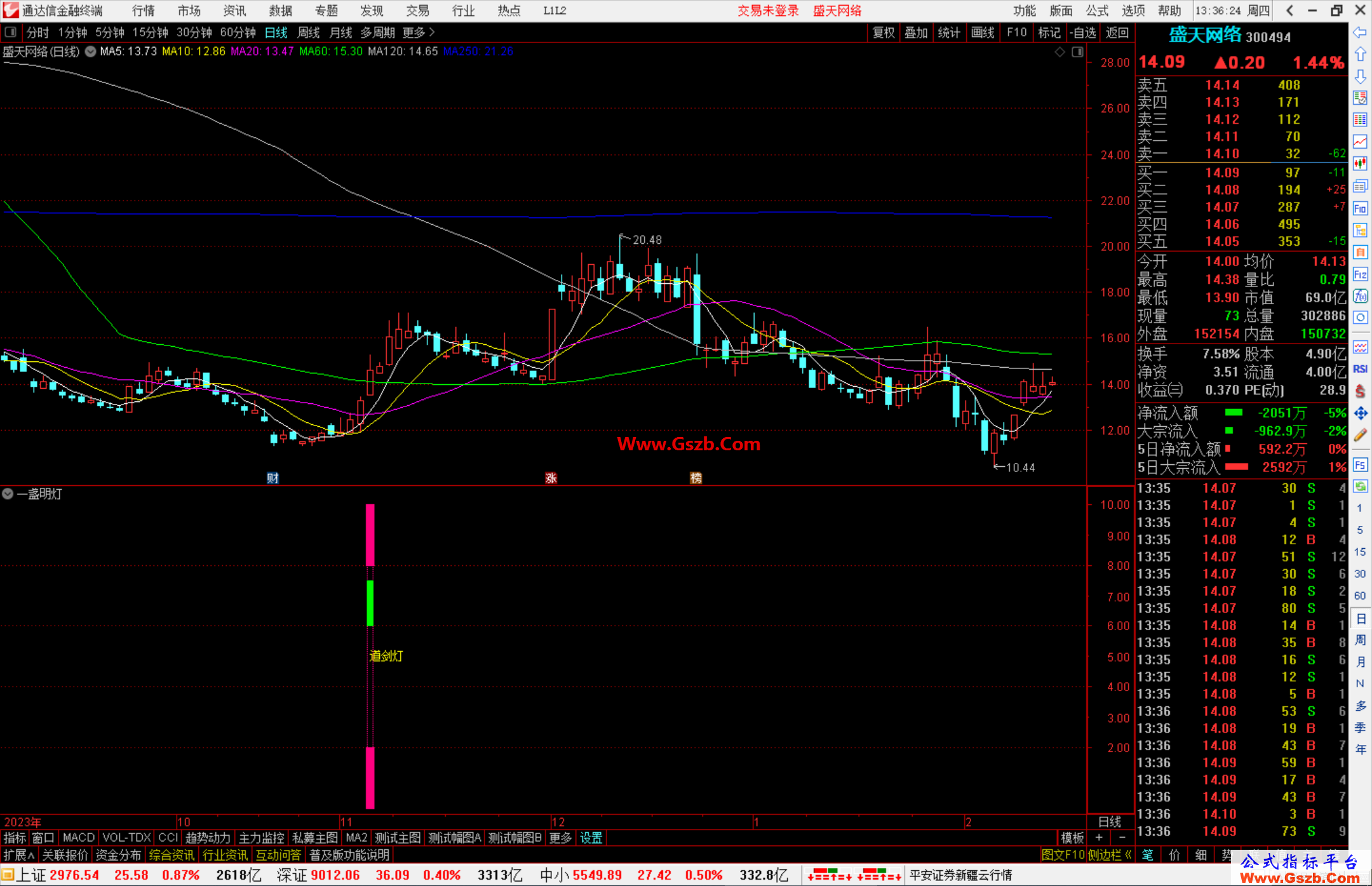Collapse the 一盏明灯 indicator panel arrow

point(8,493)
